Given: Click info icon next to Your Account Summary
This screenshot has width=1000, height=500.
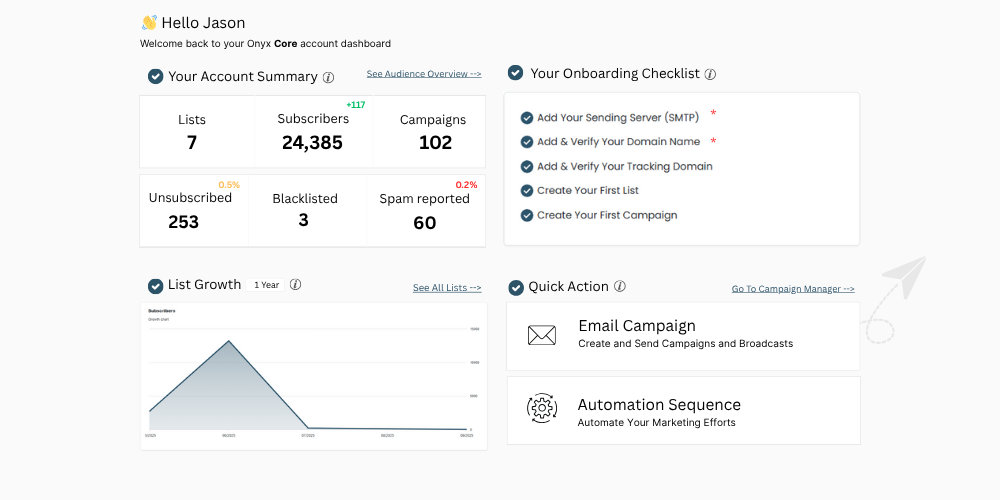Looking at the screenshot, I should pyautogui.click(x=329, y=77).
